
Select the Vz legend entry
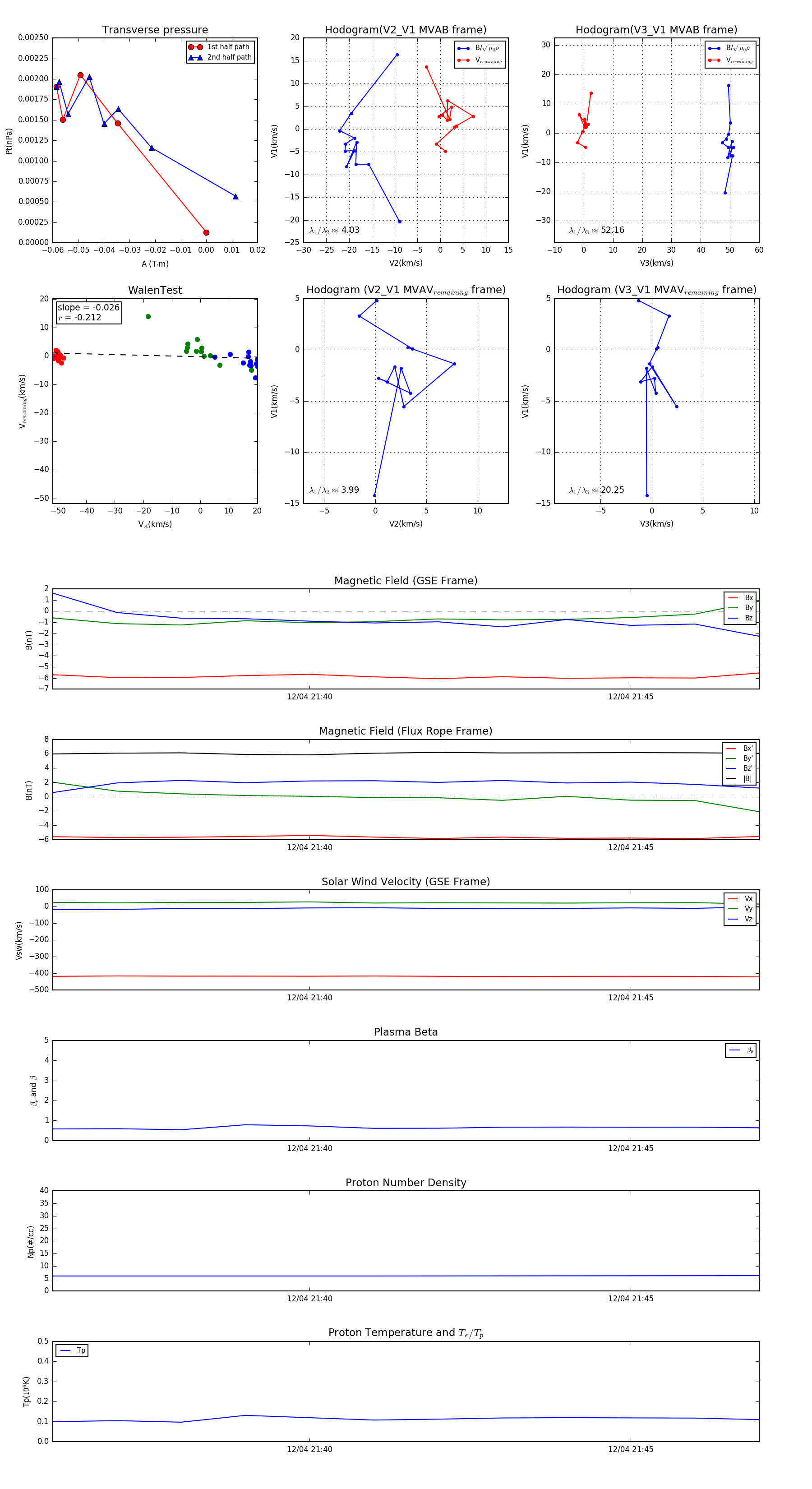740,919
